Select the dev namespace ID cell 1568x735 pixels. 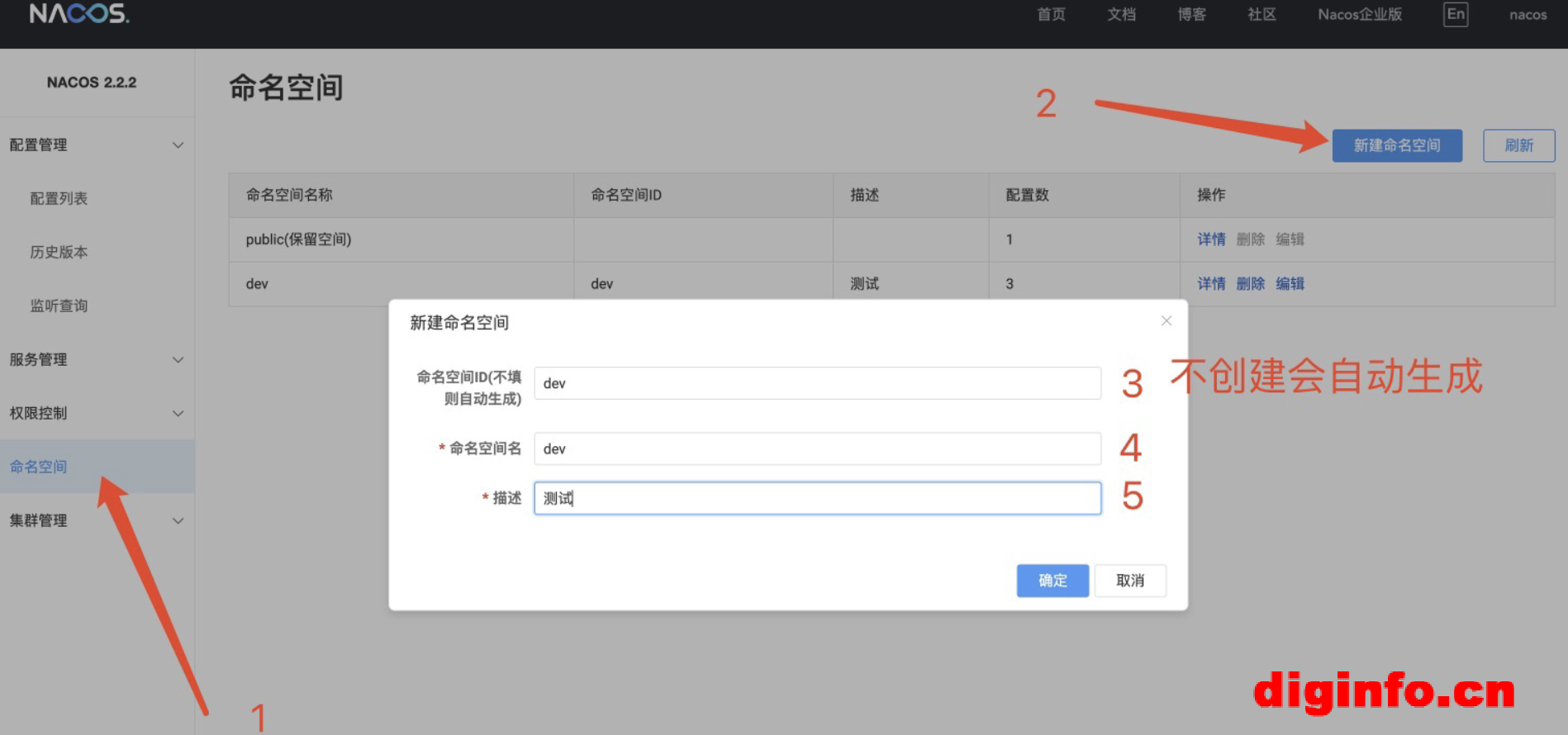(x=704, y=284)
